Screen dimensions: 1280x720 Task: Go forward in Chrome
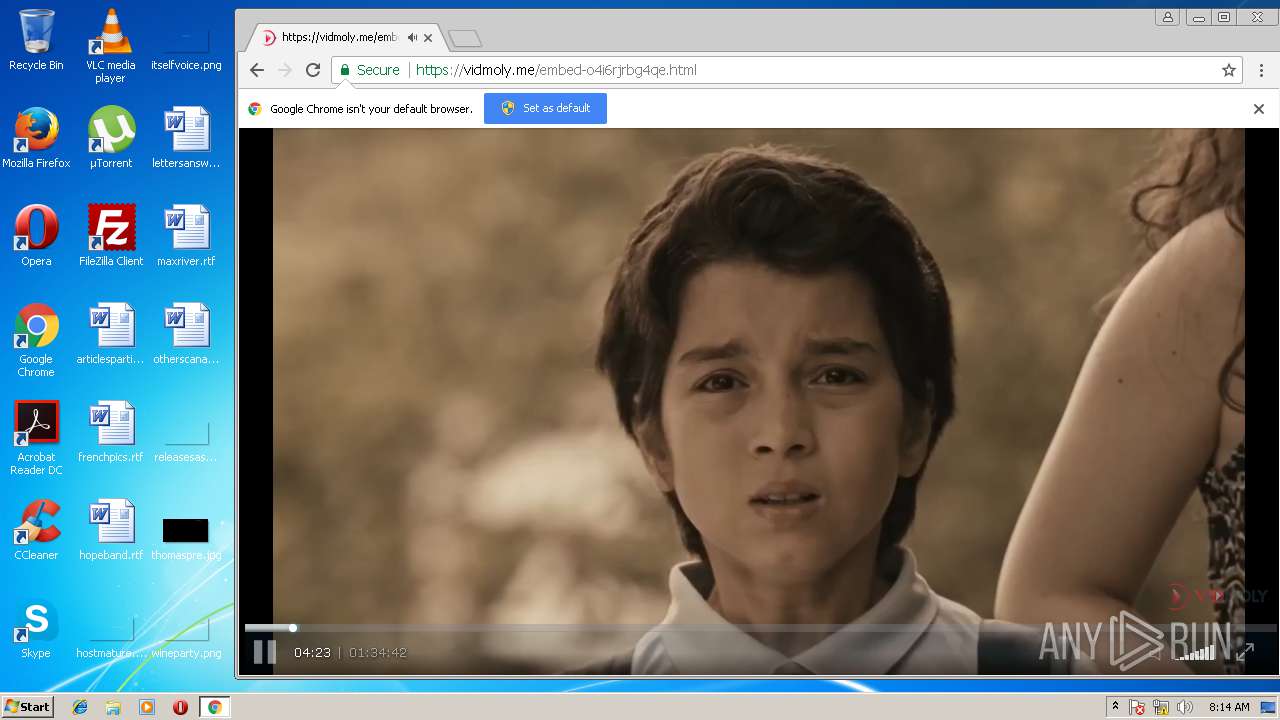285,70
